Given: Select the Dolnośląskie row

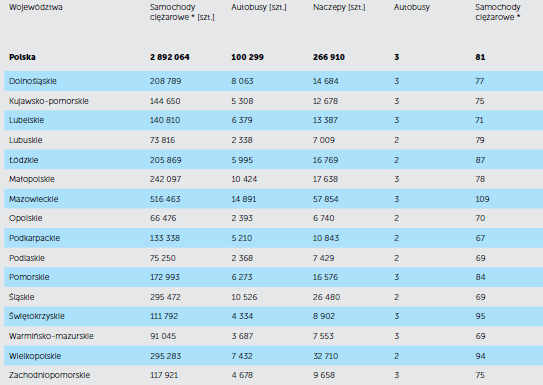Looking at the screenshot, I should coord(274,81).
